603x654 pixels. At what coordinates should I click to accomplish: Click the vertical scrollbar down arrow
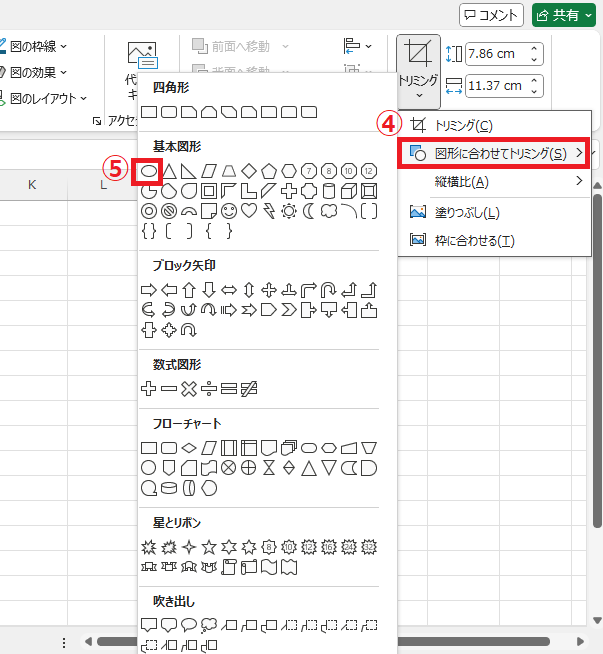pyautogui.click(x=597, y=620)
